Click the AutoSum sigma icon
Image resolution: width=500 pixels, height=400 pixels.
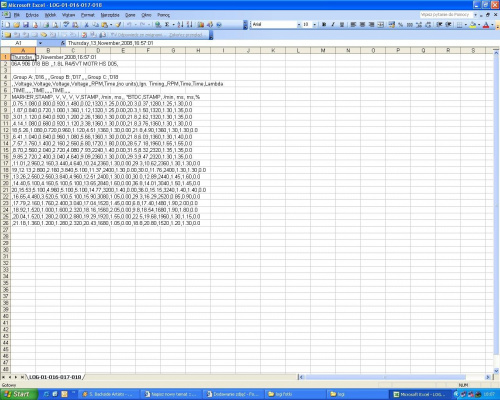pyautogui.click(x=167, y=25)
